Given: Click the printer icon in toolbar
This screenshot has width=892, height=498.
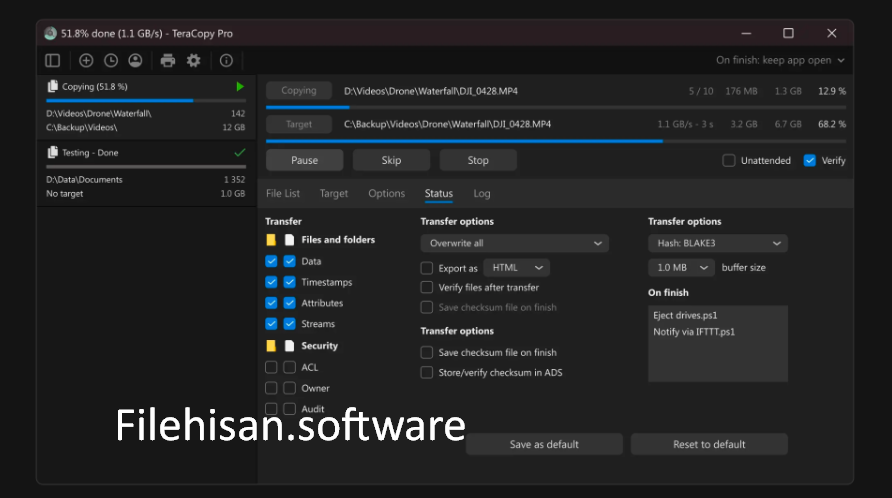Looking at the screenshot, I should tap(168, 61).
